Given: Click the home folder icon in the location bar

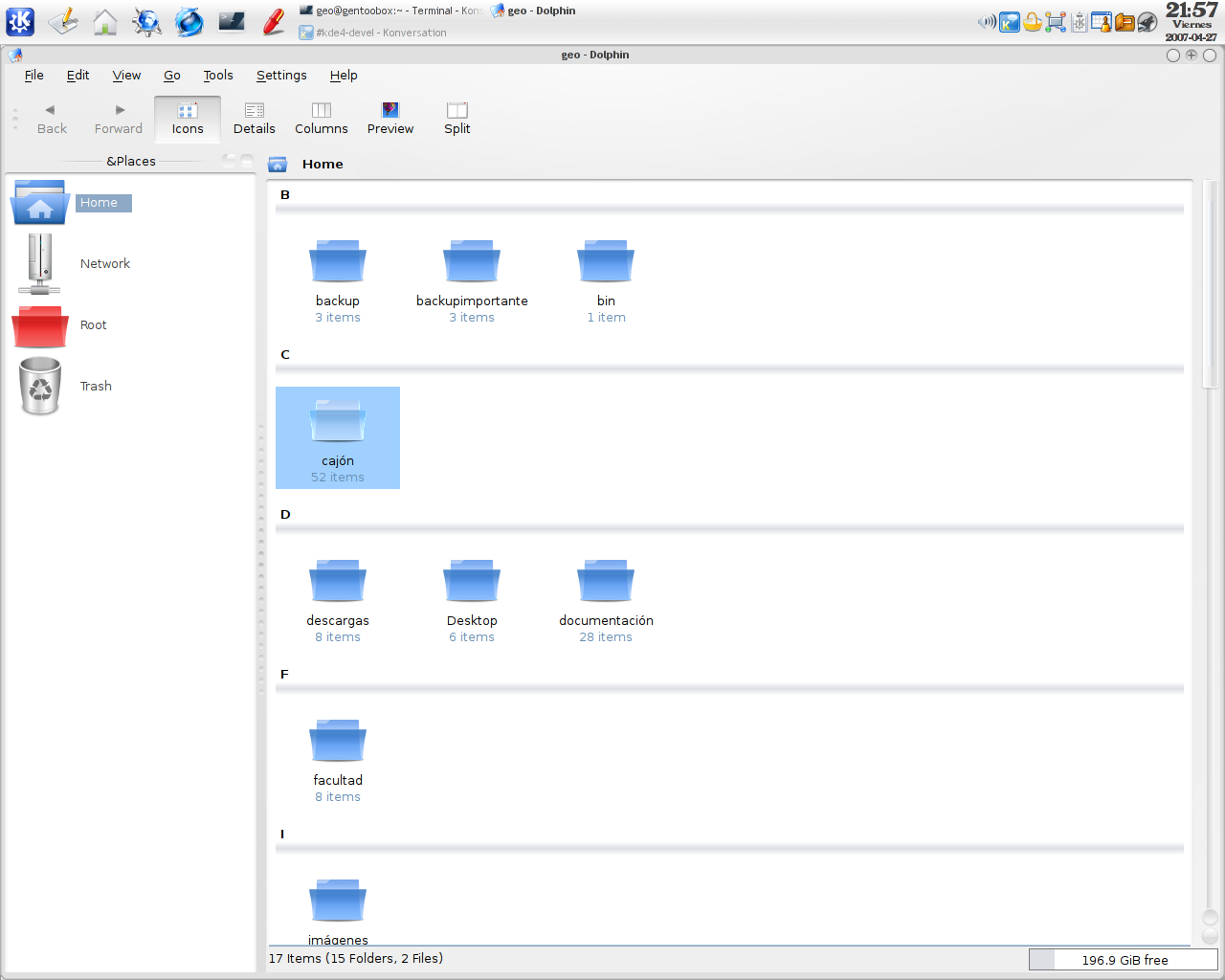Looking at the screenshot, I should point(278,165).
